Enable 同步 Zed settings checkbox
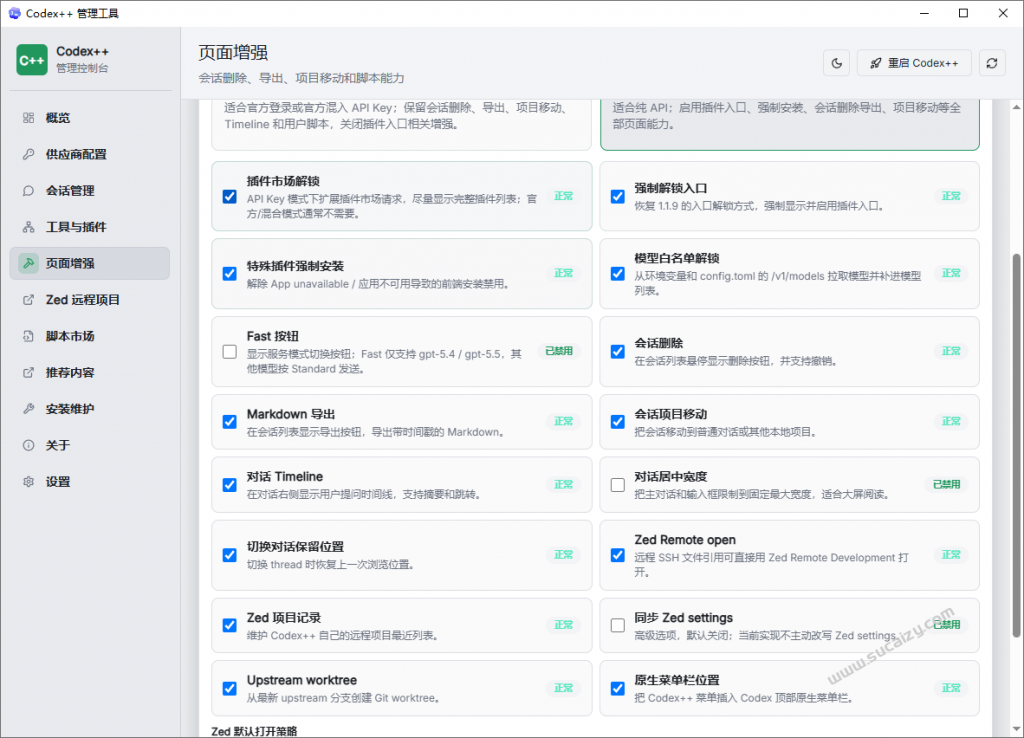The width and height of the screenshot is (1024, 738). (x=617, y=625)
